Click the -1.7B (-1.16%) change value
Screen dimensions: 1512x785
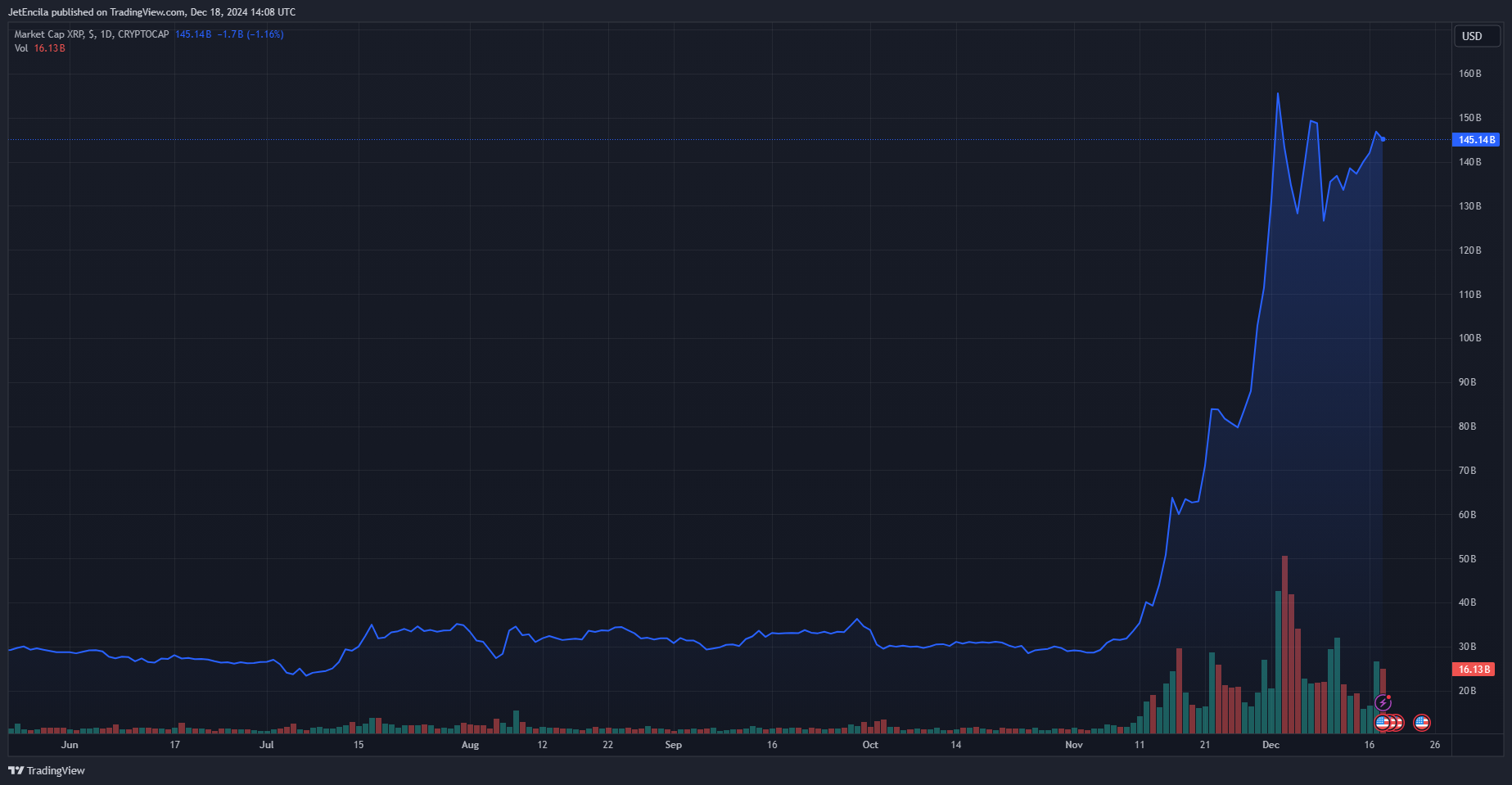(250, 34)
